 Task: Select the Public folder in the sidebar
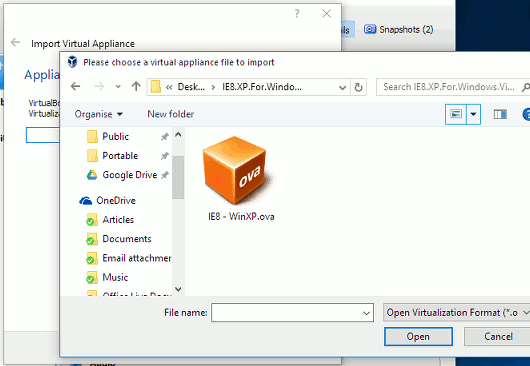pos(116,137)
